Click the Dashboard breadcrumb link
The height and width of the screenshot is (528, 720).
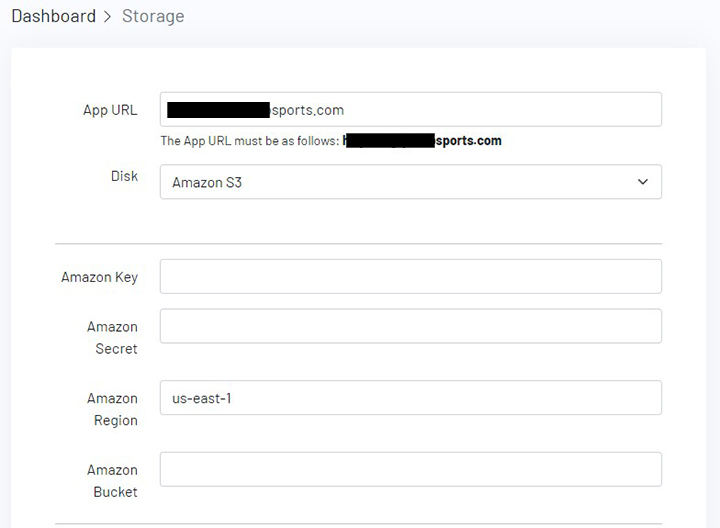(x=53, y=16)
